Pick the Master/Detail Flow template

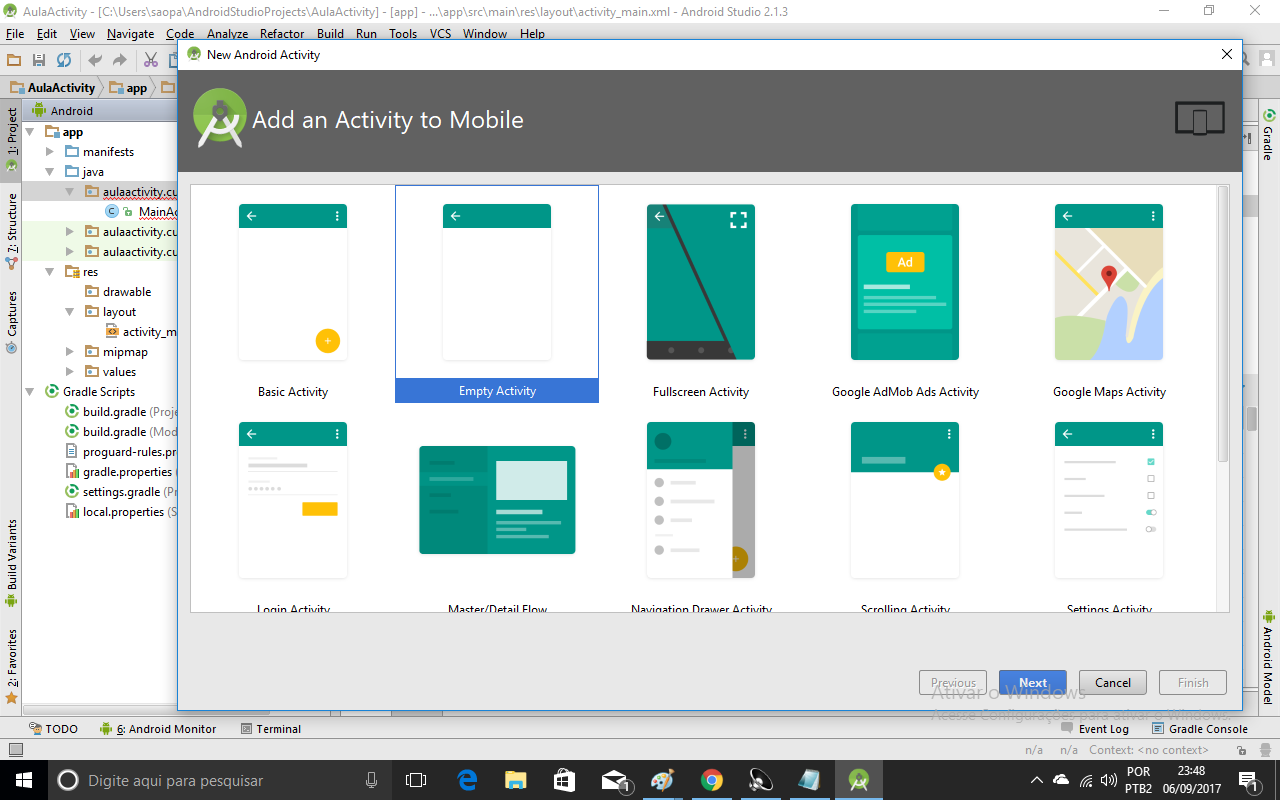497,500
